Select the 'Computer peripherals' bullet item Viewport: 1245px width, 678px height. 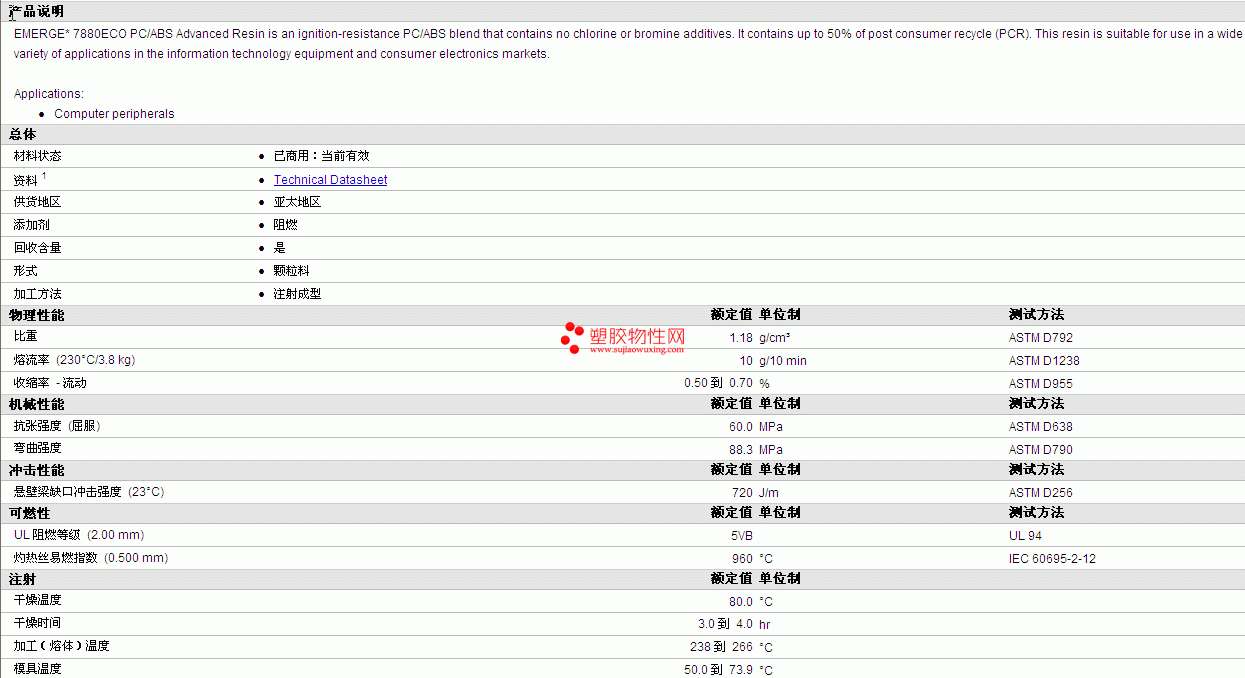click(x=114, y=114)
